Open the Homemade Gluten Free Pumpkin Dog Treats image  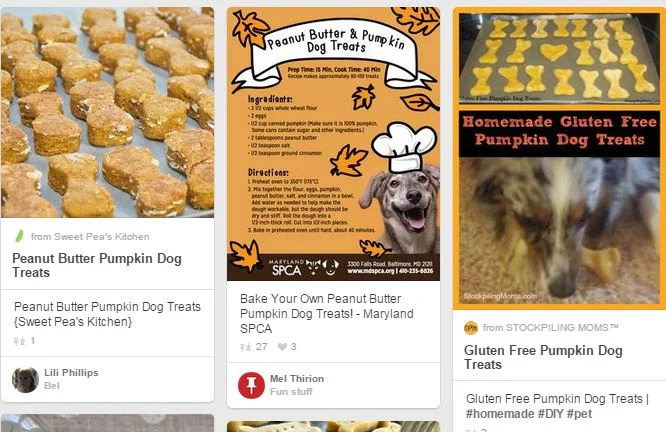point(559,158)
